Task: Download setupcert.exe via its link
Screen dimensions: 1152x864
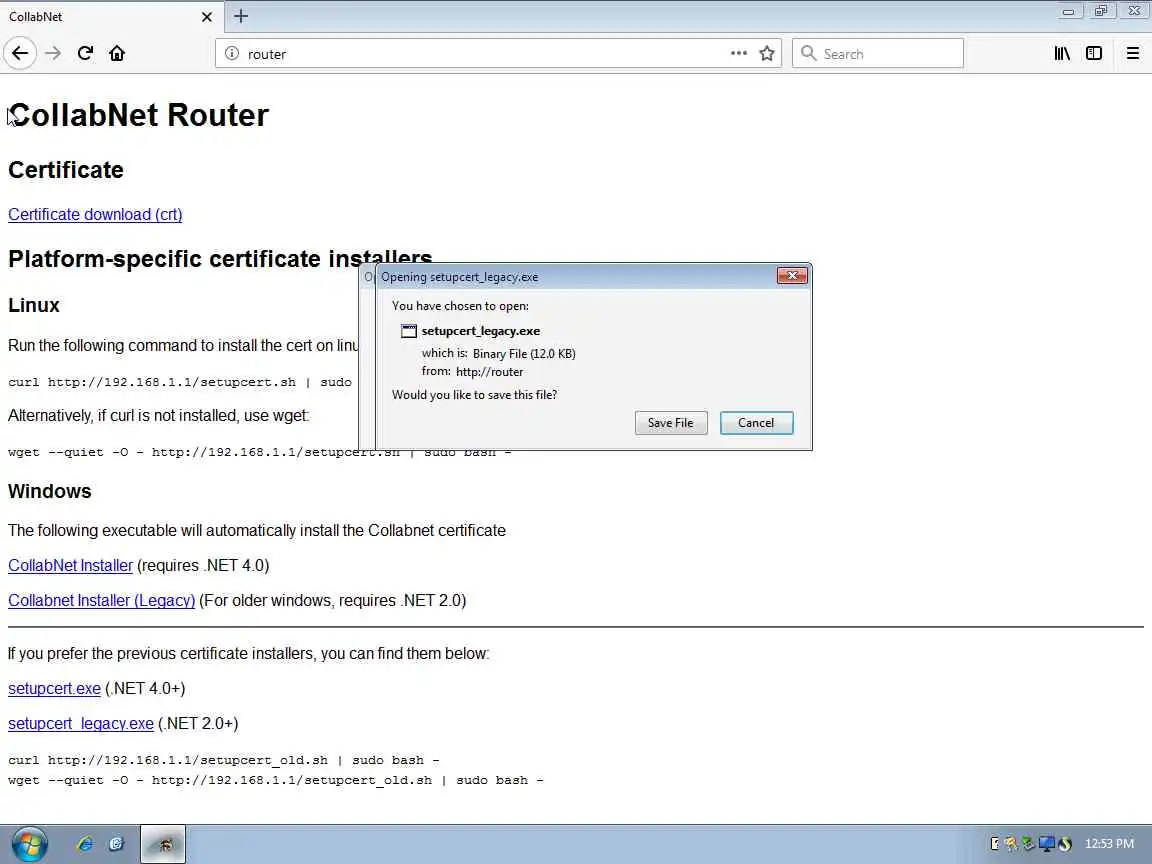Action: coord(54,689)
